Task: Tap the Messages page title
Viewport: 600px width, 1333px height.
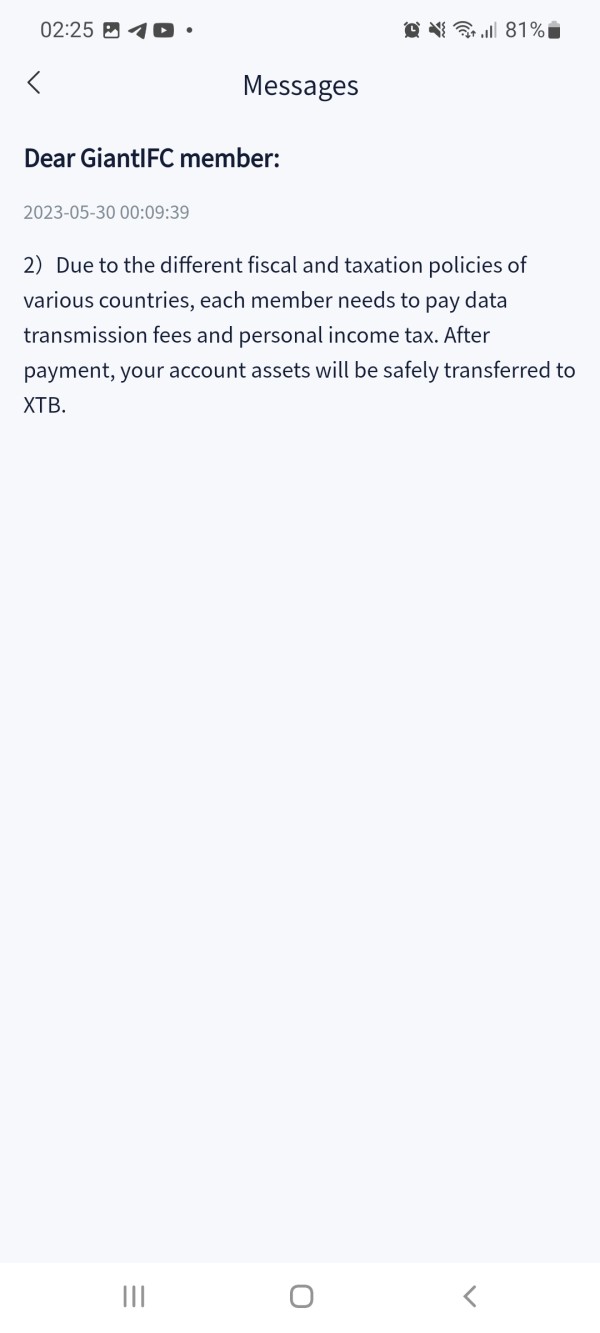Action: (x=300, y=86)
